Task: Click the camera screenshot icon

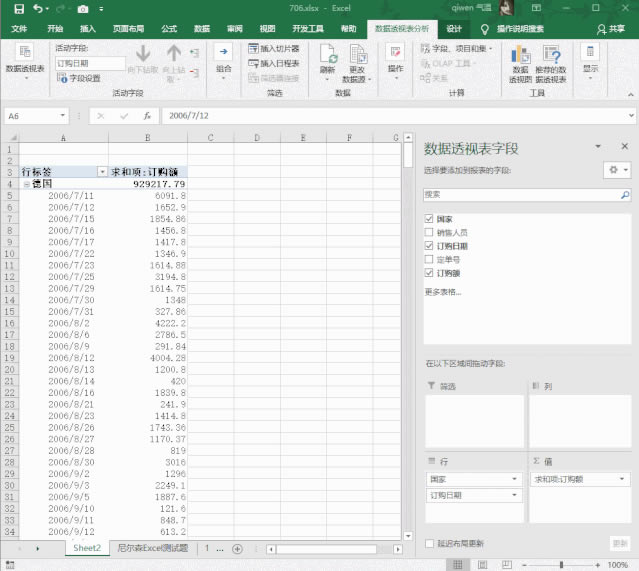Action: point(83,9)
